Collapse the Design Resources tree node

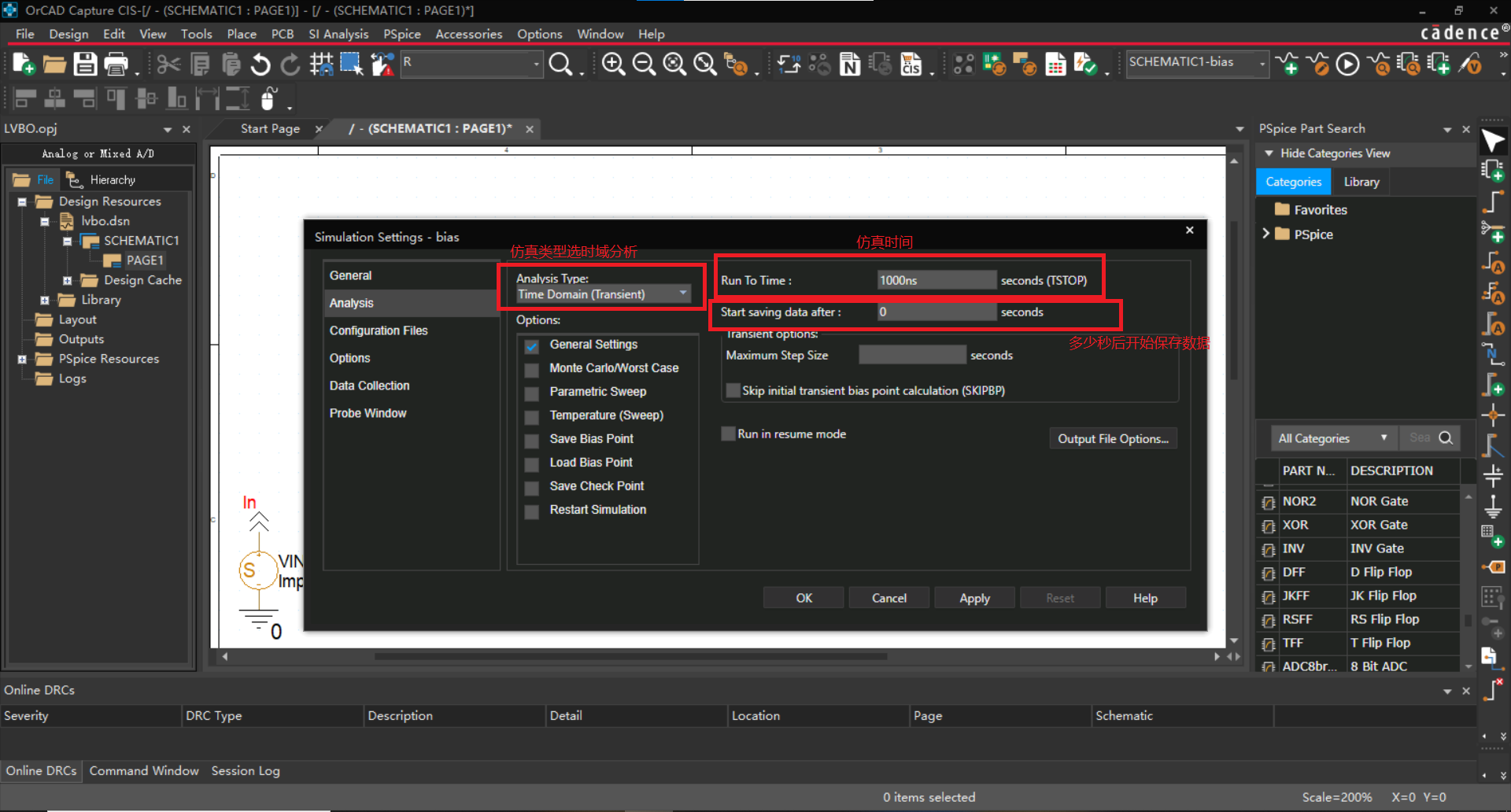coord(22,202)
